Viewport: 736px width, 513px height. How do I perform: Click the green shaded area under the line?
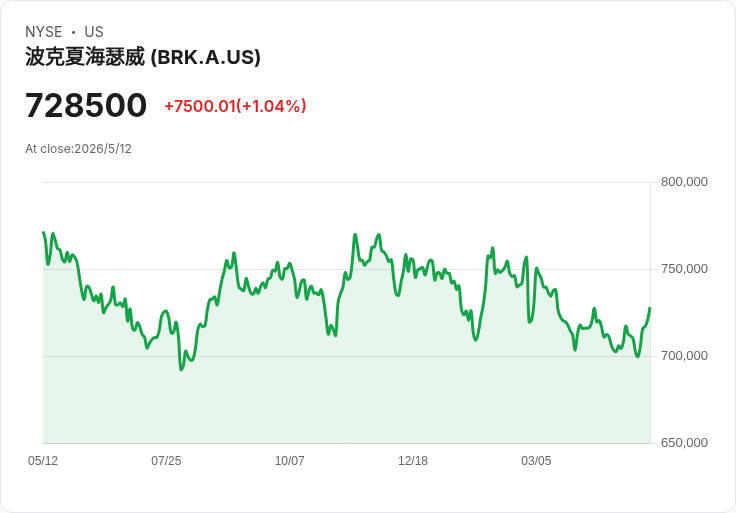pos(346,399)
